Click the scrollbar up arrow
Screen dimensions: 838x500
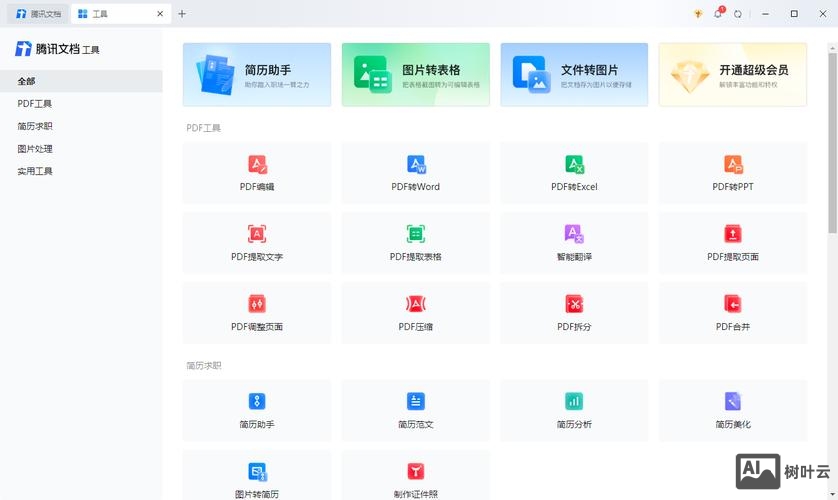click(x=832, y=48)
